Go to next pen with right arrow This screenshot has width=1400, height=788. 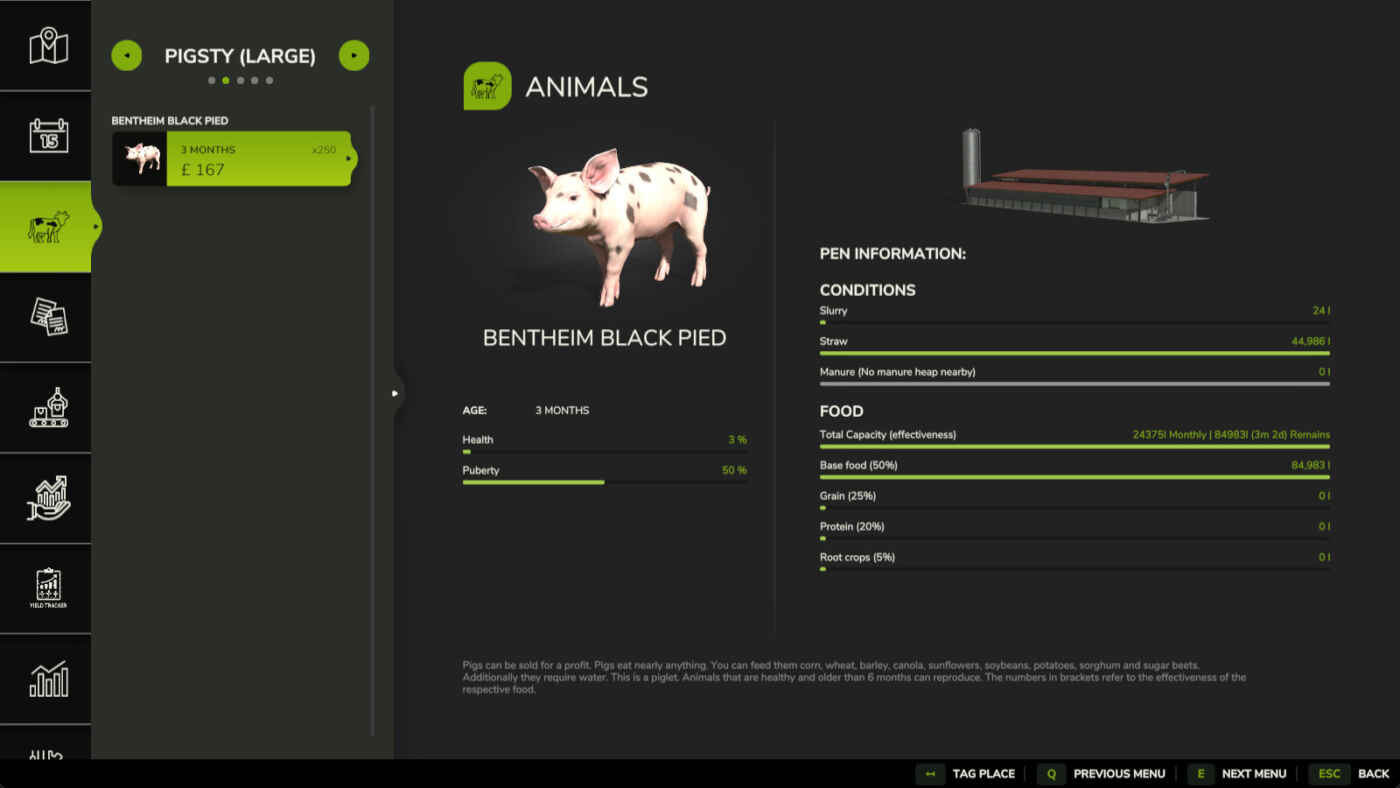point(354,56)
